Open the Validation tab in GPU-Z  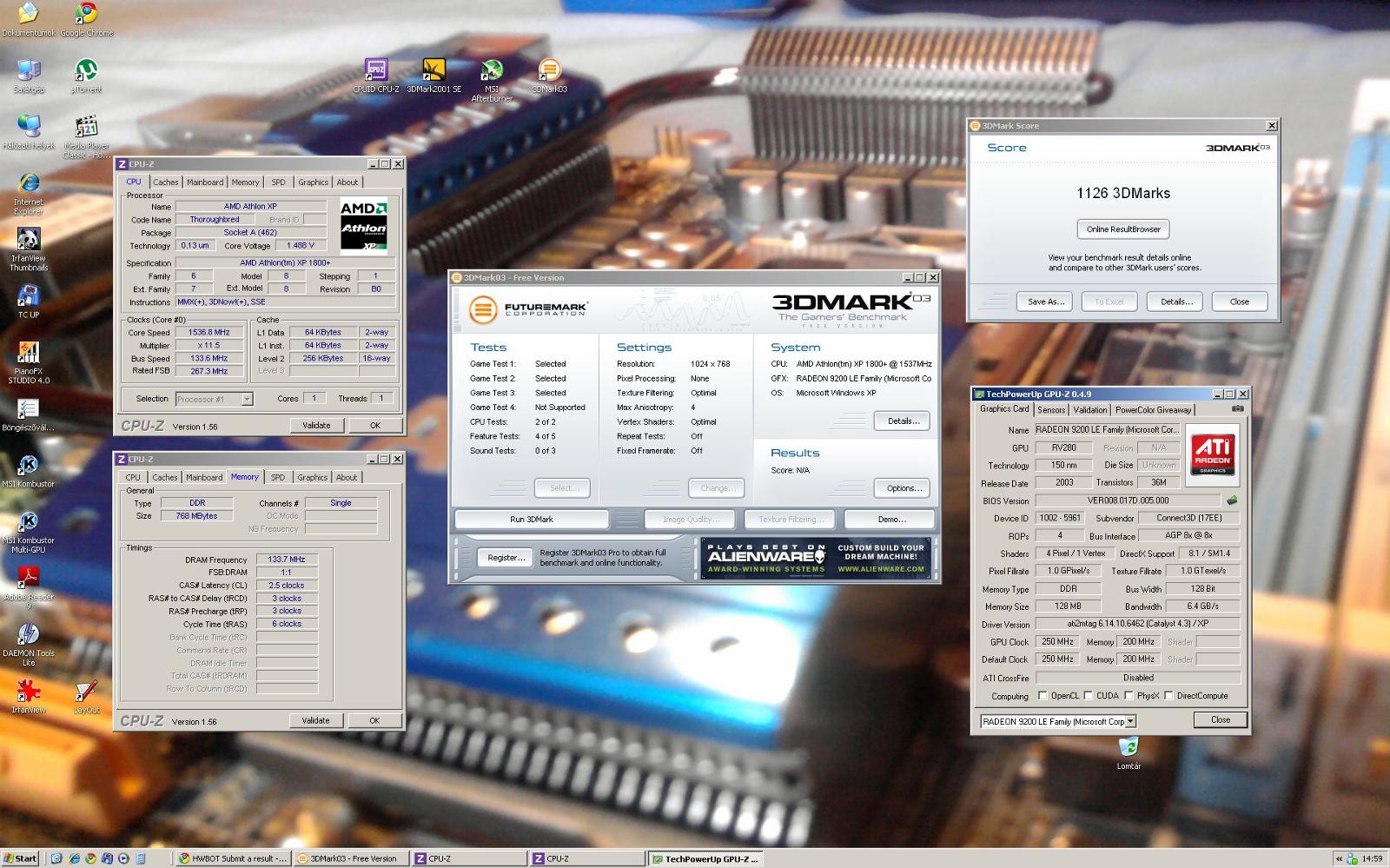click(1090, 409)
